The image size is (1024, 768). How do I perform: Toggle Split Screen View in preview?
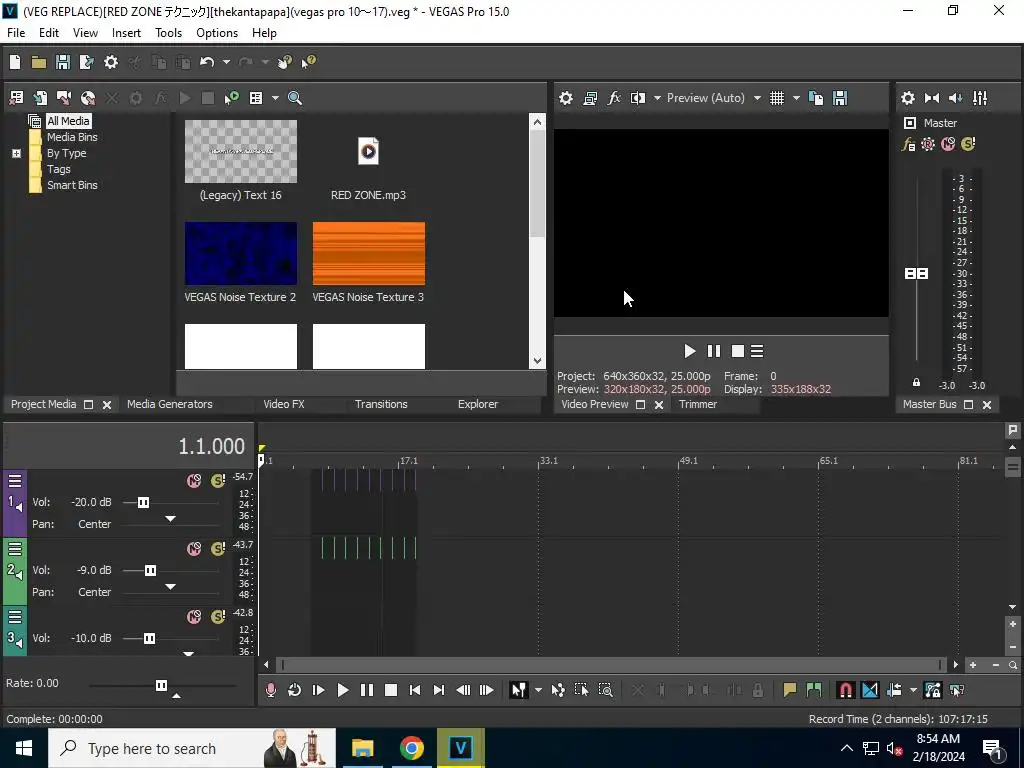tap(637, 98)
